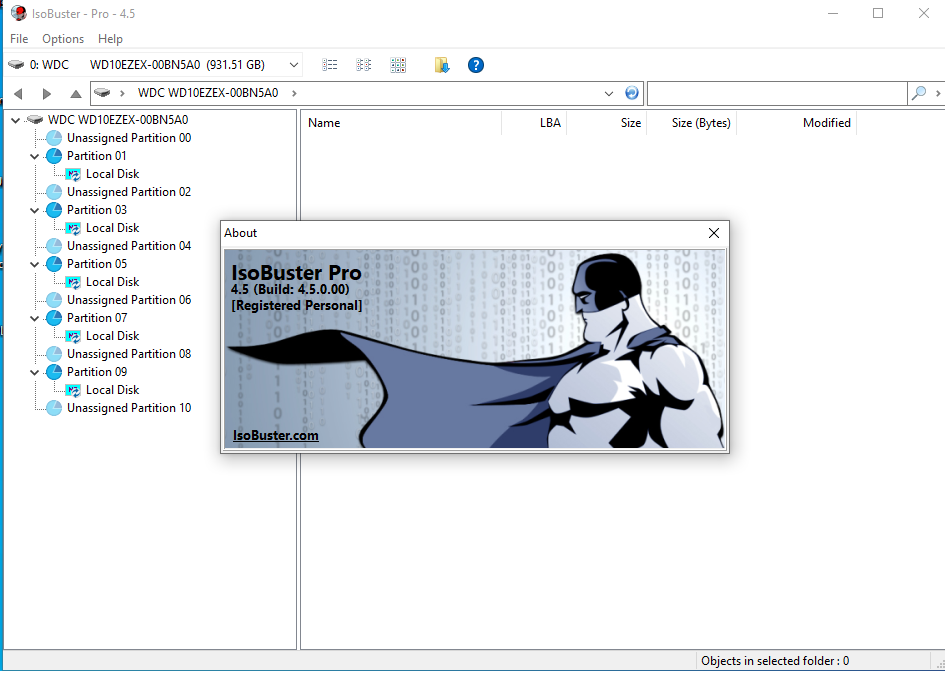This screenshot has height=674, width=948.
Task: Sort by the Size column header
Action: coord(607,123)
